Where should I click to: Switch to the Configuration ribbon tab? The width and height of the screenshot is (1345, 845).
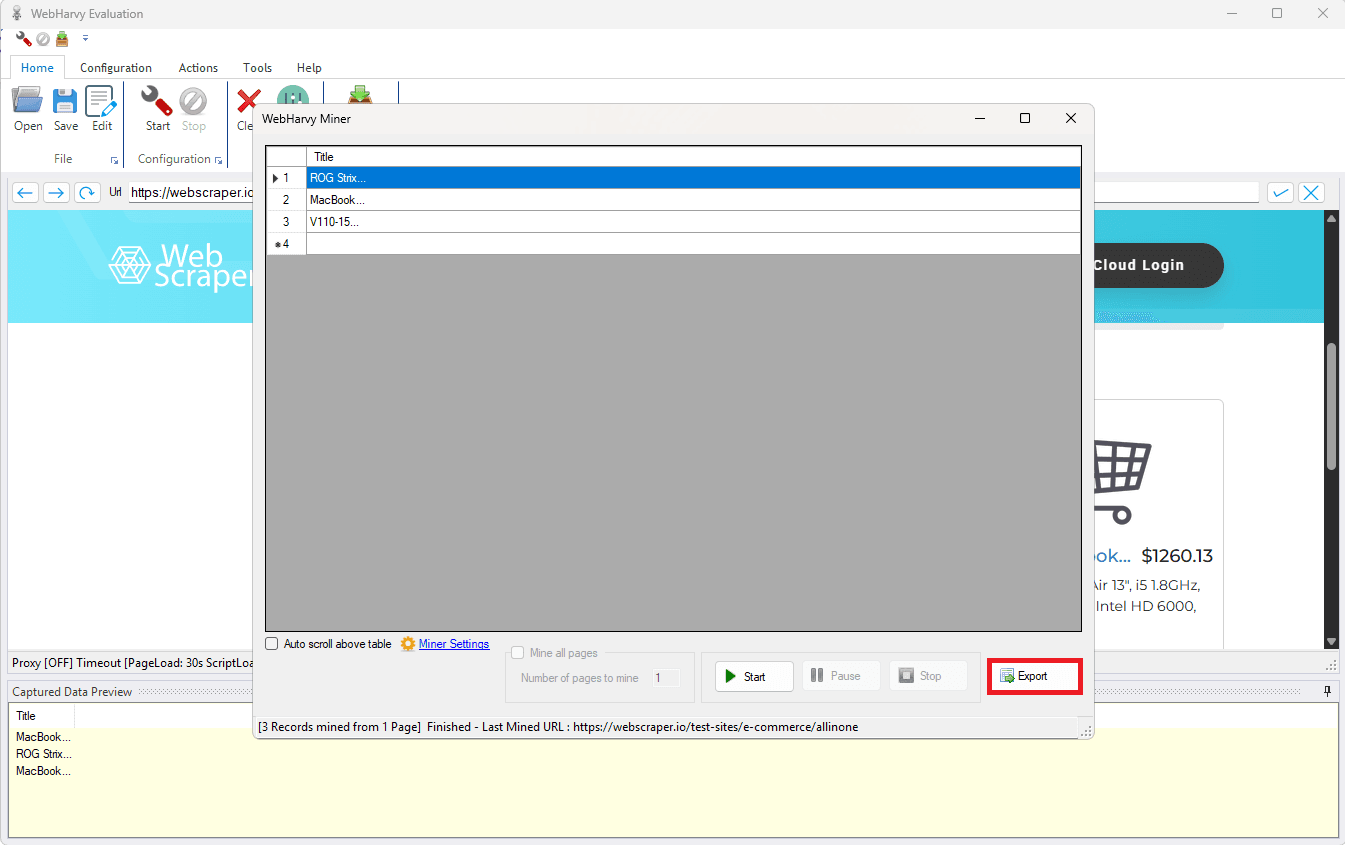click(115, 67)
